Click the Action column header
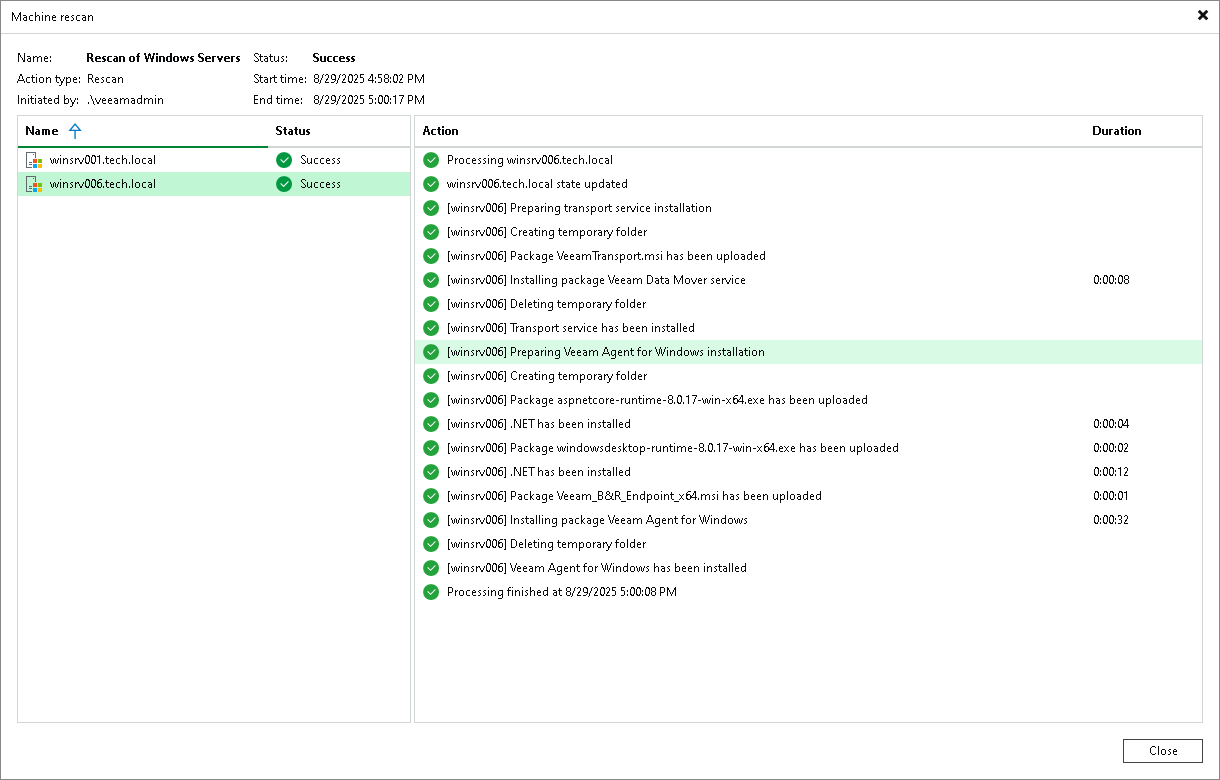This screenshot has width=1220, height=780. tap(750, 131)
